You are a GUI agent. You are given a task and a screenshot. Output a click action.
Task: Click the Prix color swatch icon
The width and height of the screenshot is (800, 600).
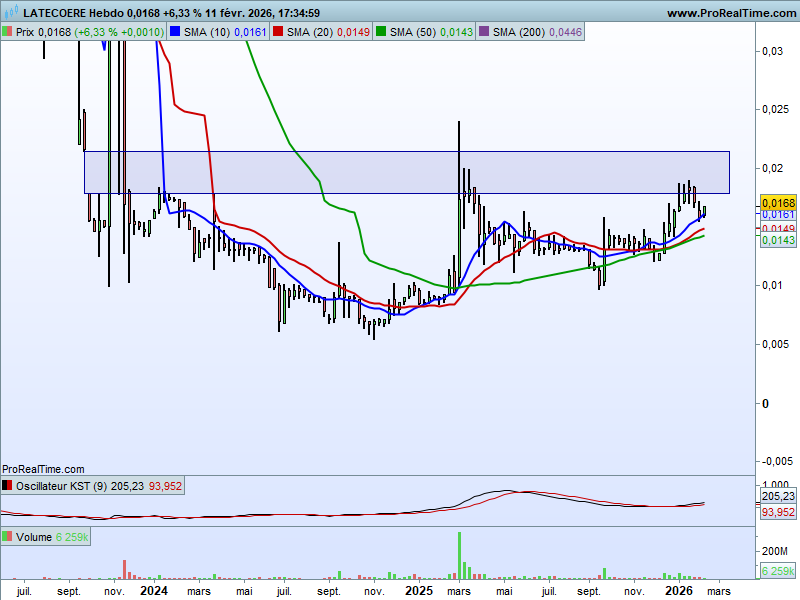pyautogui.click(x=7, y=32)
